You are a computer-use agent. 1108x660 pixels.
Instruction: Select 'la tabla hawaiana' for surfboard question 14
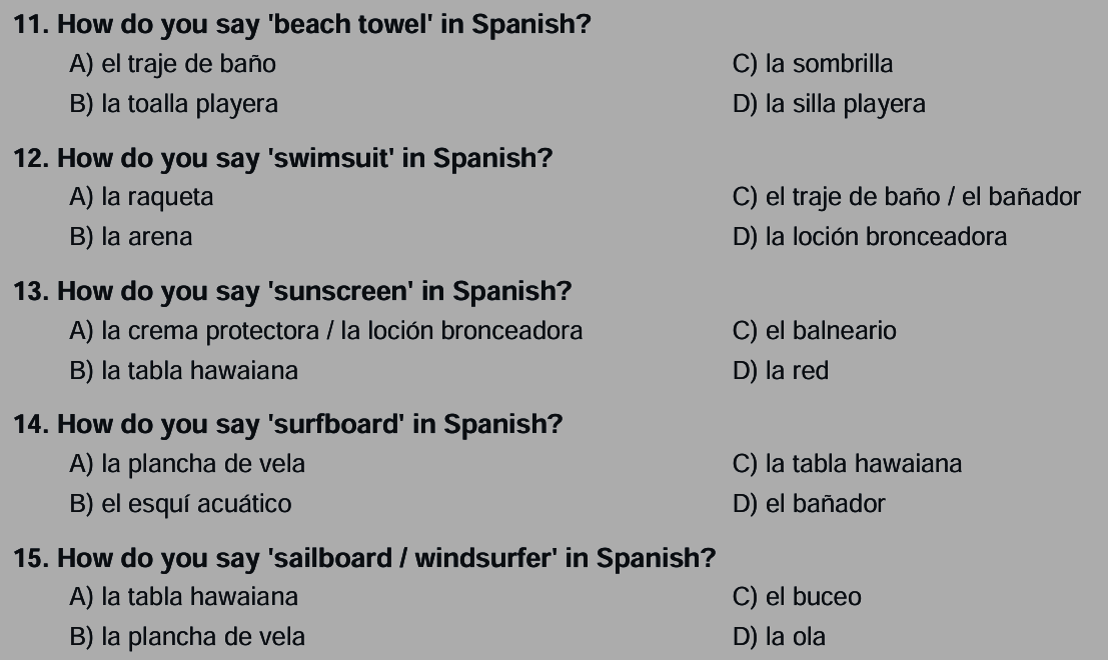847,464
